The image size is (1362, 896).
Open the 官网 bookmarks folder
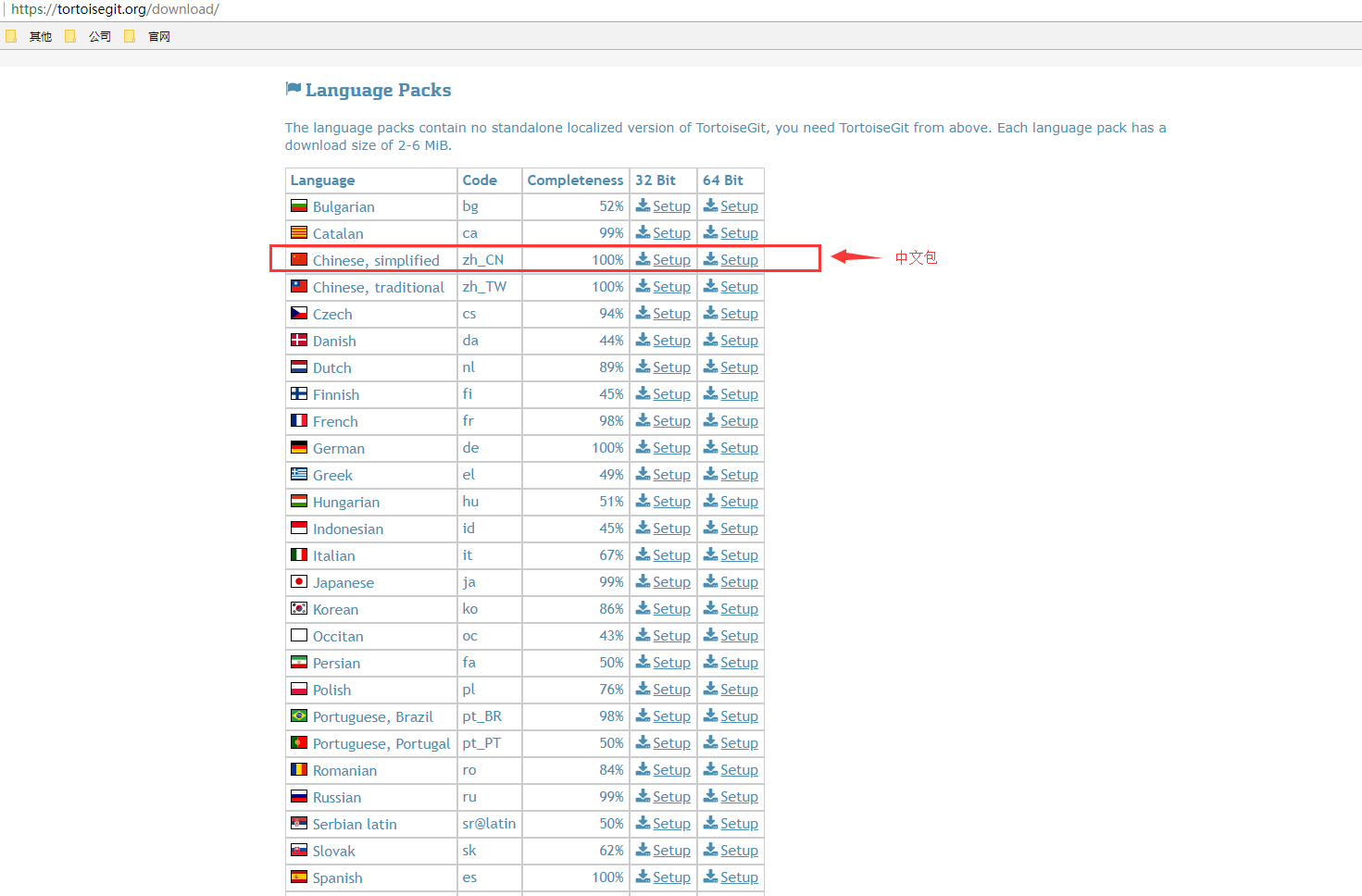point(148,36)
